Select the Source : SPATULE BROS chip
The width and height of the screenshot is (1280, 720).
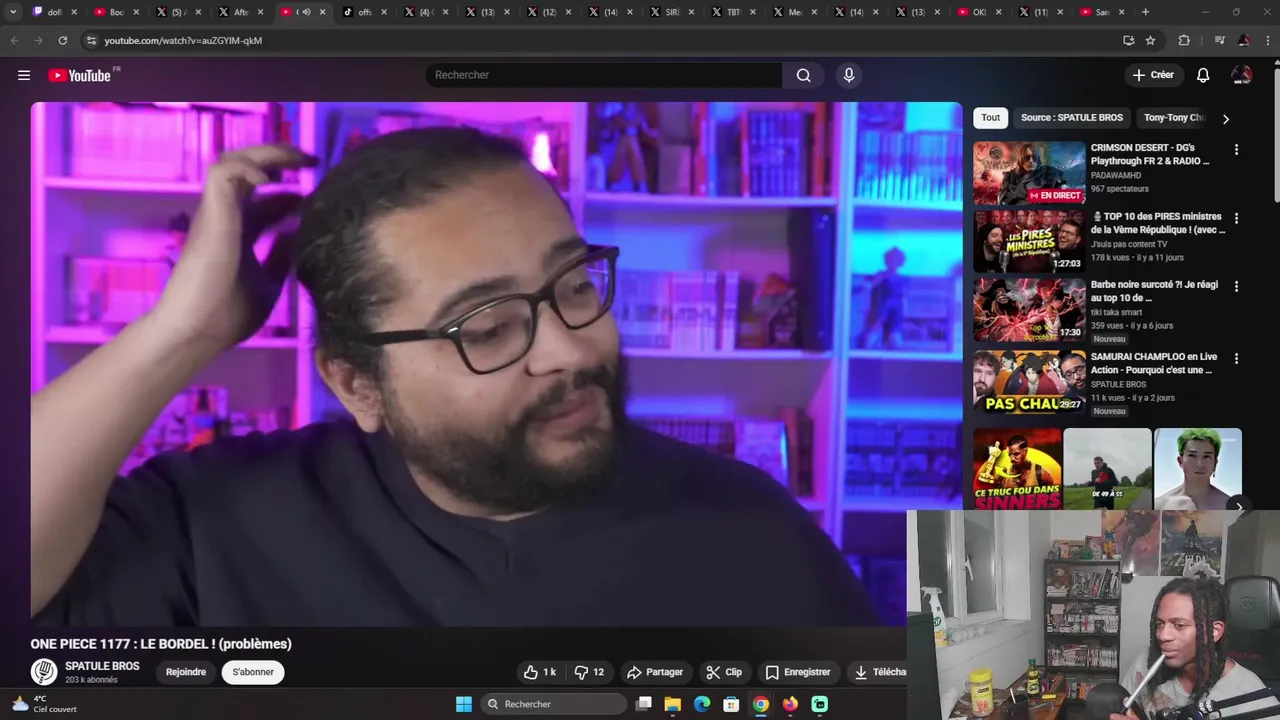coord(1072,117)
